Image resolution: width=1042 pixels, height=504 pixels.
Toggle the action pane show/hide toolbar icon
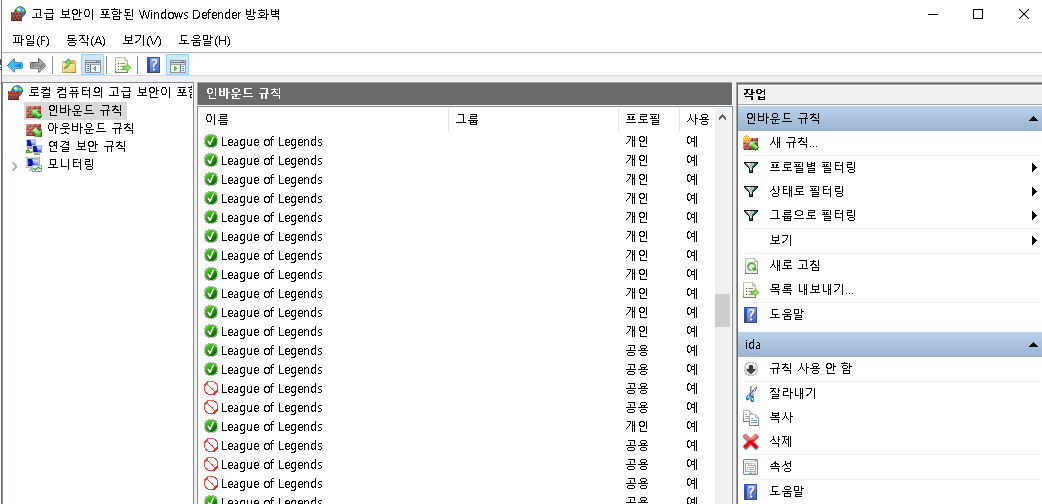(x=177, y=65)
